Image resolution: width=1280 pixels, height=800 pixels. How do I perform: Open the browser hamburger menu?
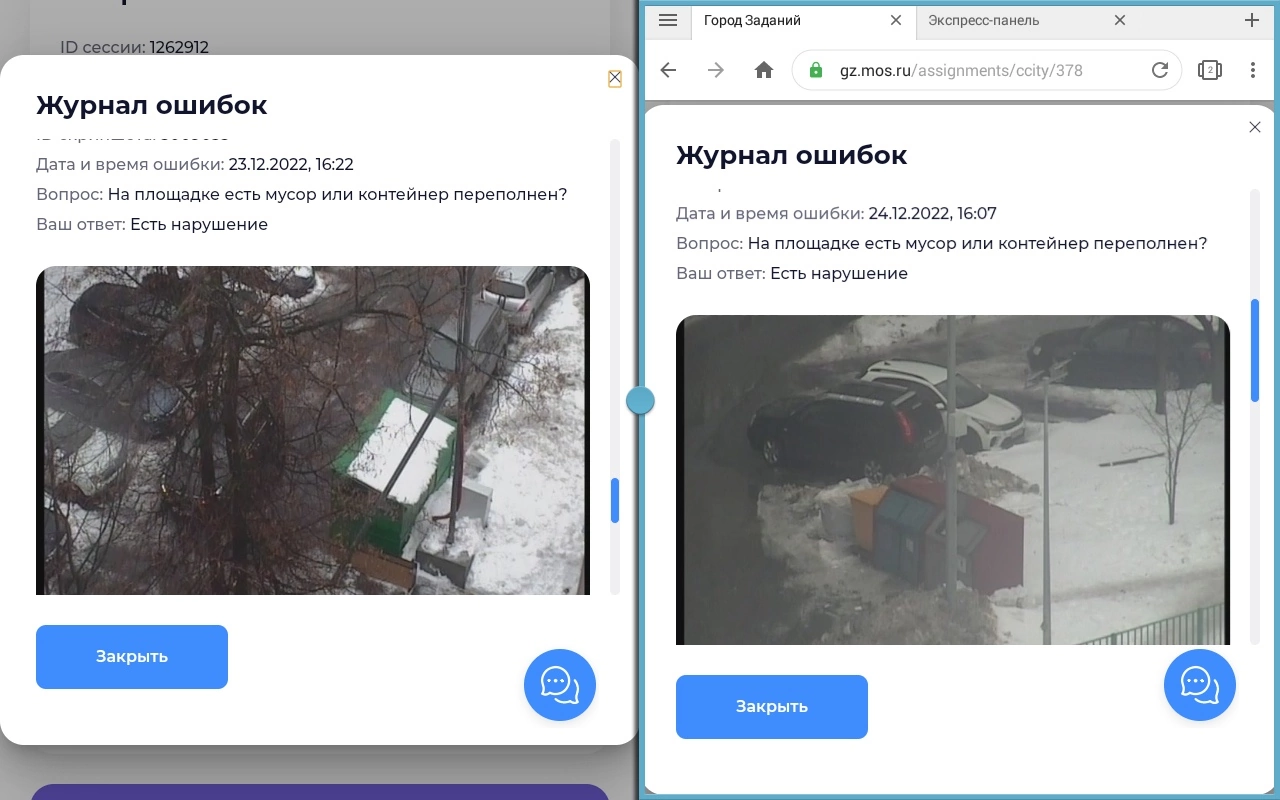(669, 20)
